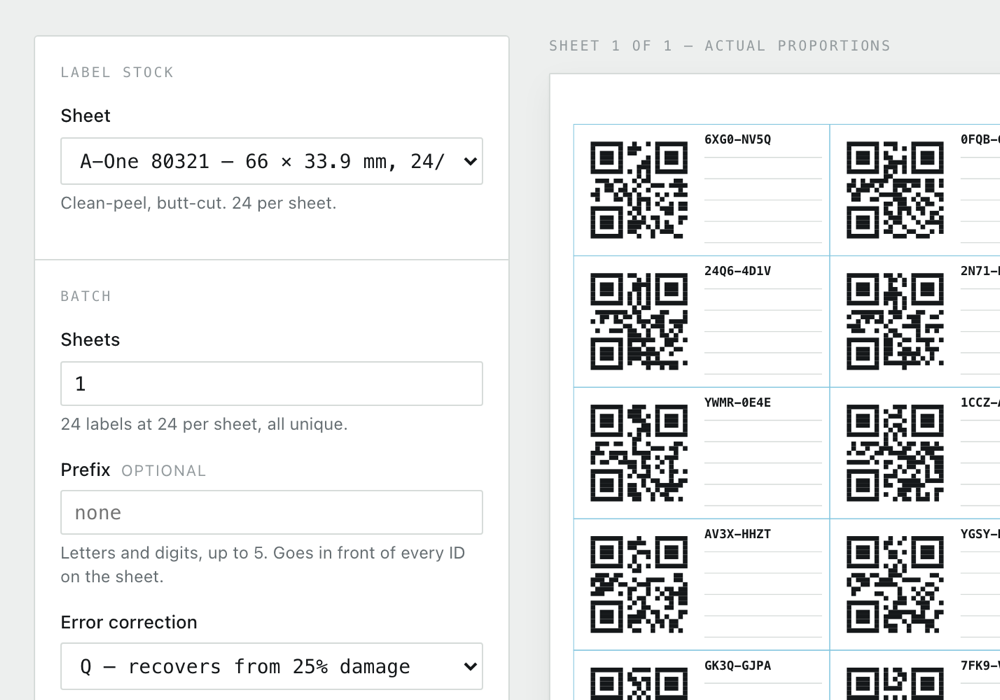Click the '24 labels at 24 per sheet' hint
The width and height of the screenshot is (1000, 700).
[204, 425]
